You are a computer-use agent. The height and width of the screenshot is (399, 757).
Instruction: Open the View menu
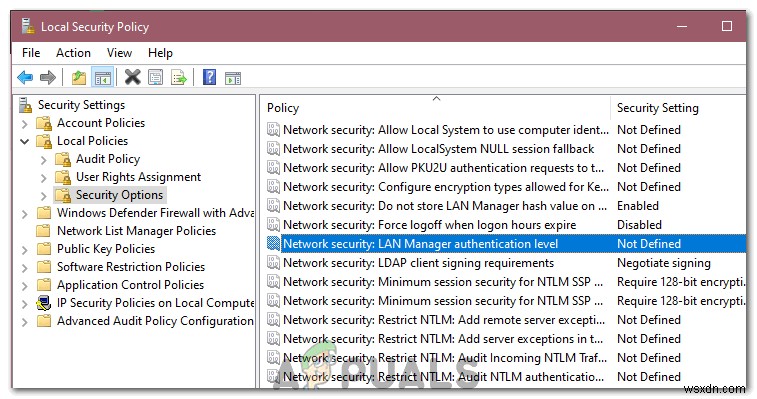[x=119, y=53]
